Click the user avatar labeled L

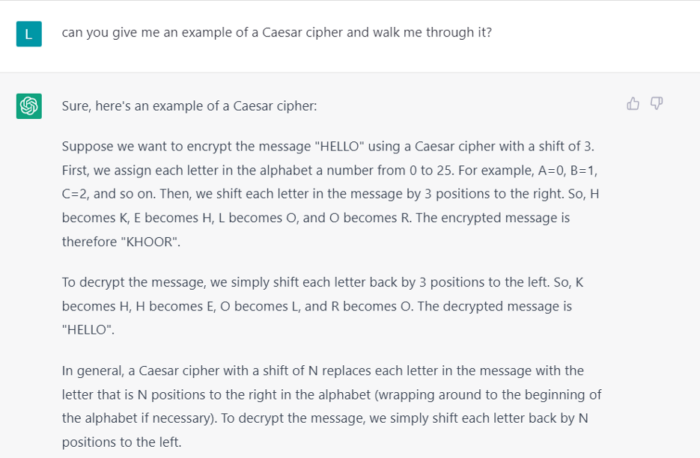coord(29,34)
